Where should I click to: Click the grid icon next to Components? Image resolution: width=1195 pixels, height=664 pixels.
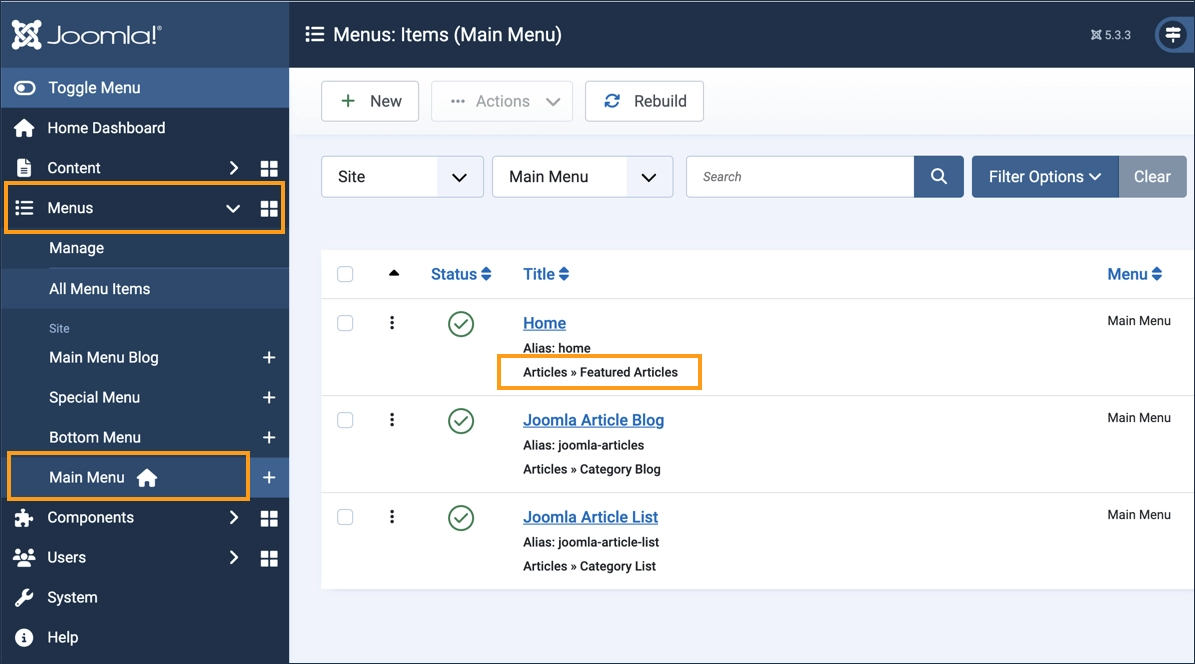tap(268, 517)
